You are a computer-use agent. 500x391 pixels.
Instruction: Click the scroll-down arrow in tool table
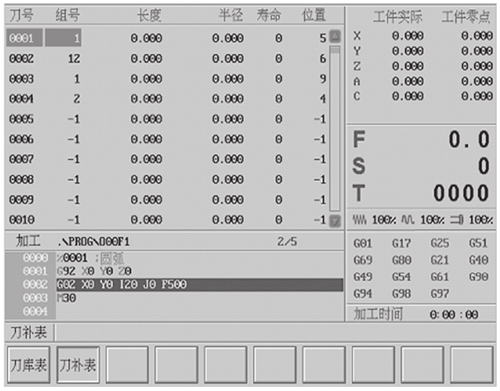(x=335, y=221)
